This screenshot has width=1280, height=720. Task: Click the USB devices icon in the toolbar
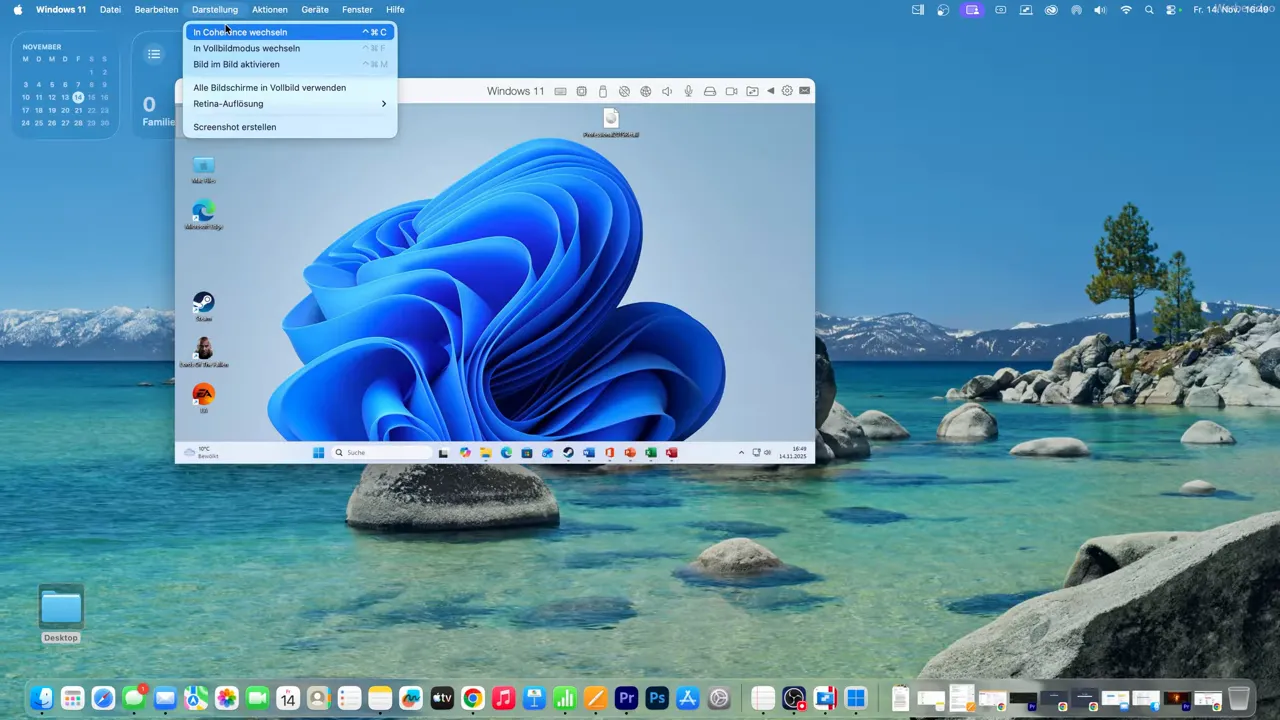[603, 91]
